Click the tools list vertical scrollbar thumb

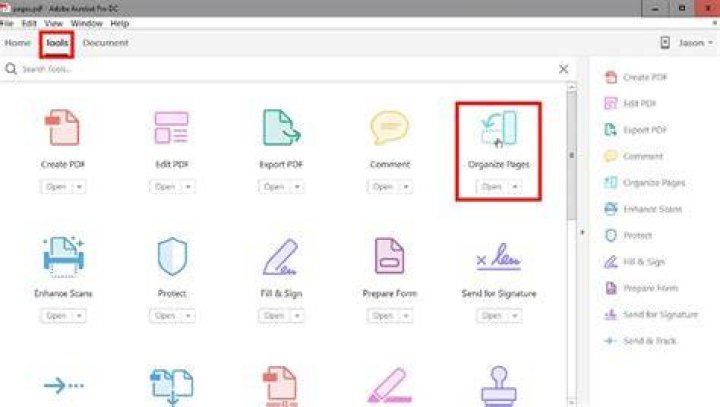572,155
